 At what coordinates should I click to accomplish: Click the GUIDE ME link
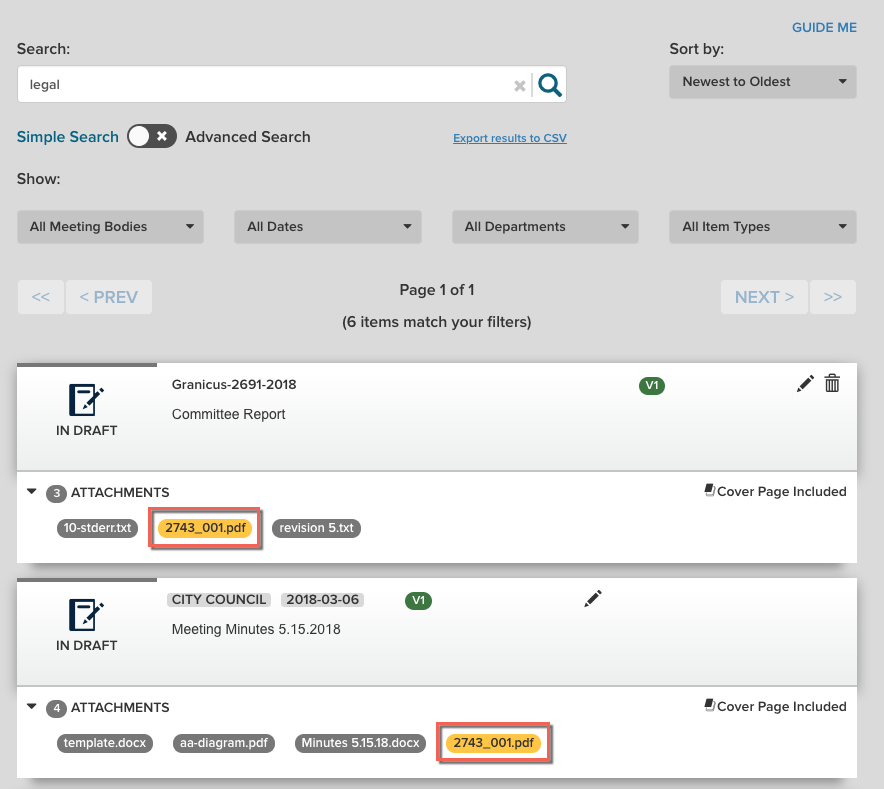tap(824, 28)
